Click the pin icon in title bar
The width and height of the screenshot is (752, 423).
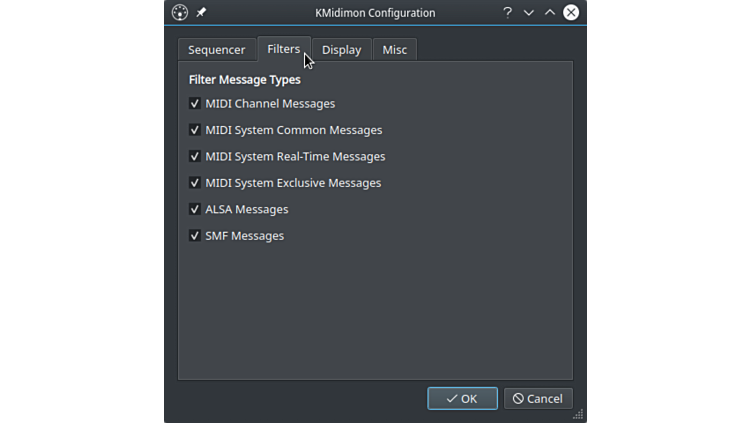[201, 13]
